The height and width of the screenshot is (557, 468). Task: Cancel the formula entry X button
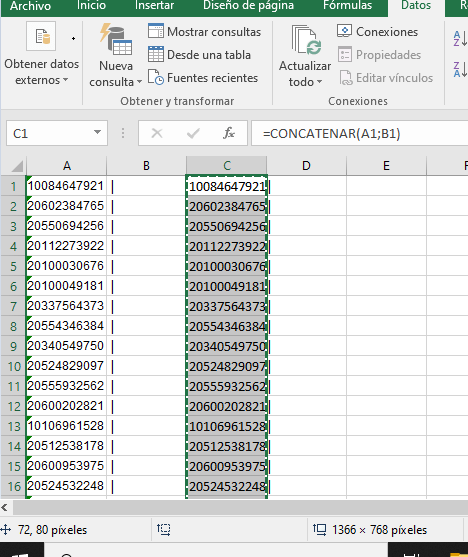tap(157, 133)
